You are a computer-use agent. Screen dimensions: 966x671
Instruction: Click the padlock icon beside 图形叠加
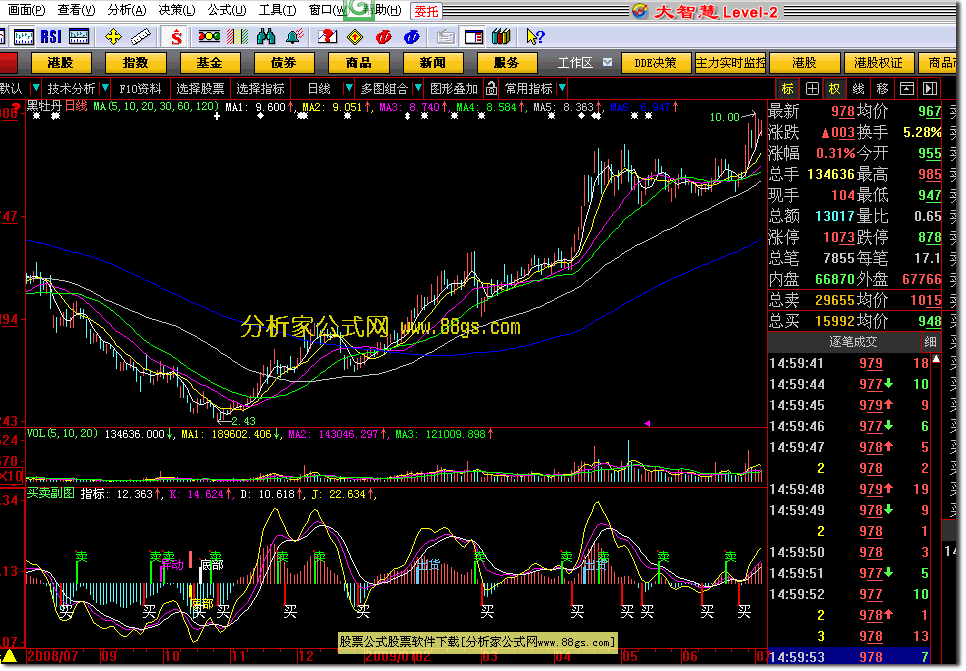pyautogui.click(x=491, y=89)
